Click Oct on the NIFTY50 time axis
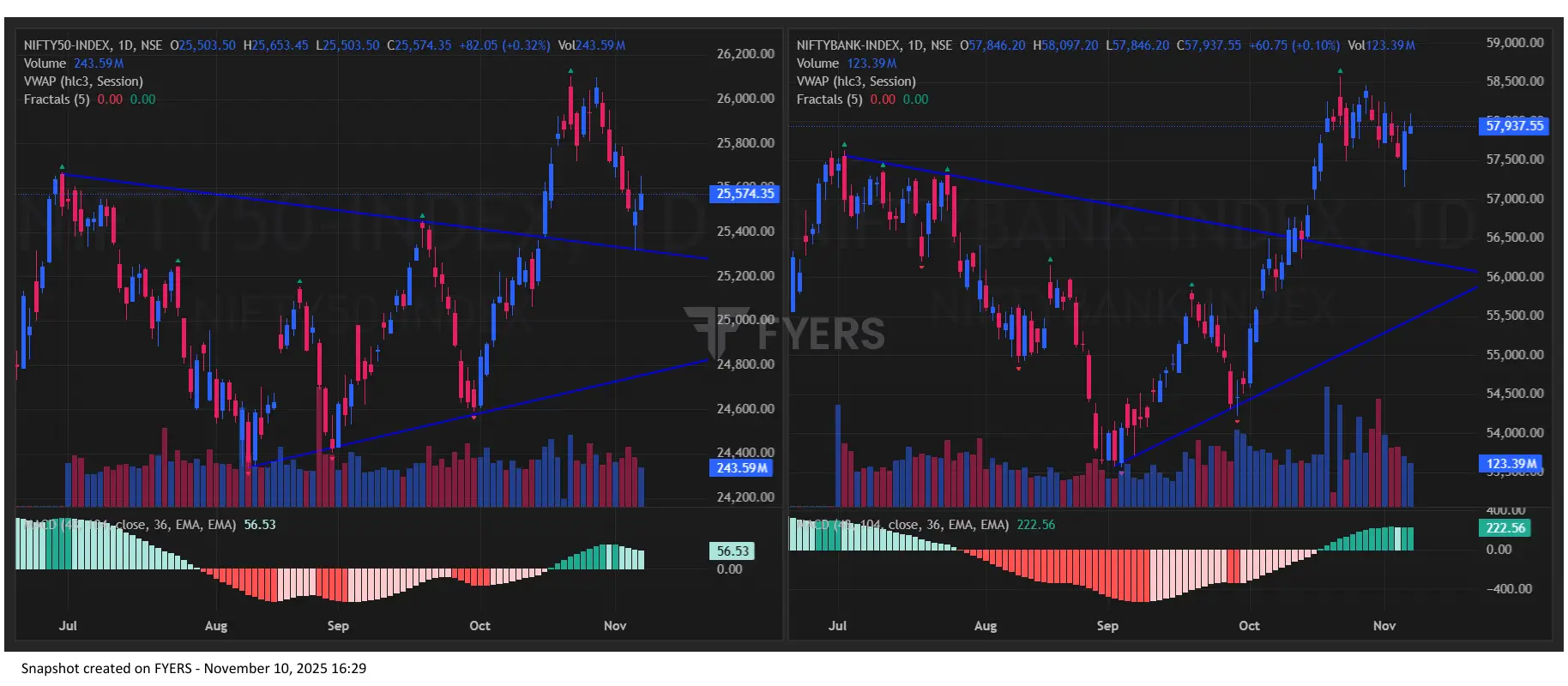The image size is (1568, 686). click(x=479, y=626)
